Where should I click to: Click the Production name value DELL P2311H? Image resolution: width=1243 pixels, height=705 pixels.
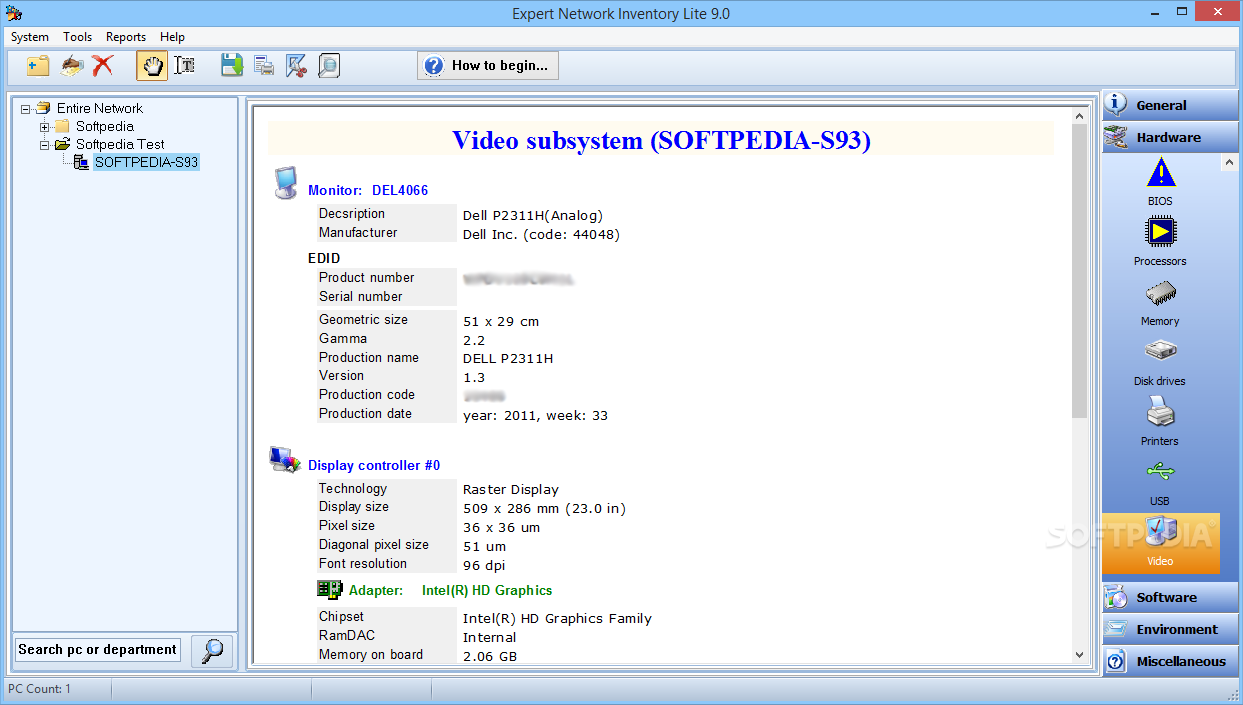[x=508, y=358]
